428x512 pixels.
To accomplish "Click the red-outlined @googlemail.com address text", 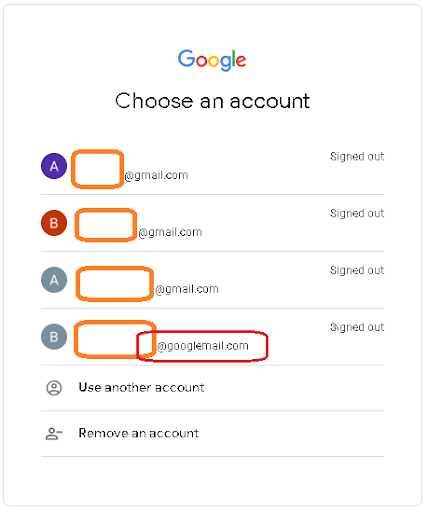I will point(203,346).
